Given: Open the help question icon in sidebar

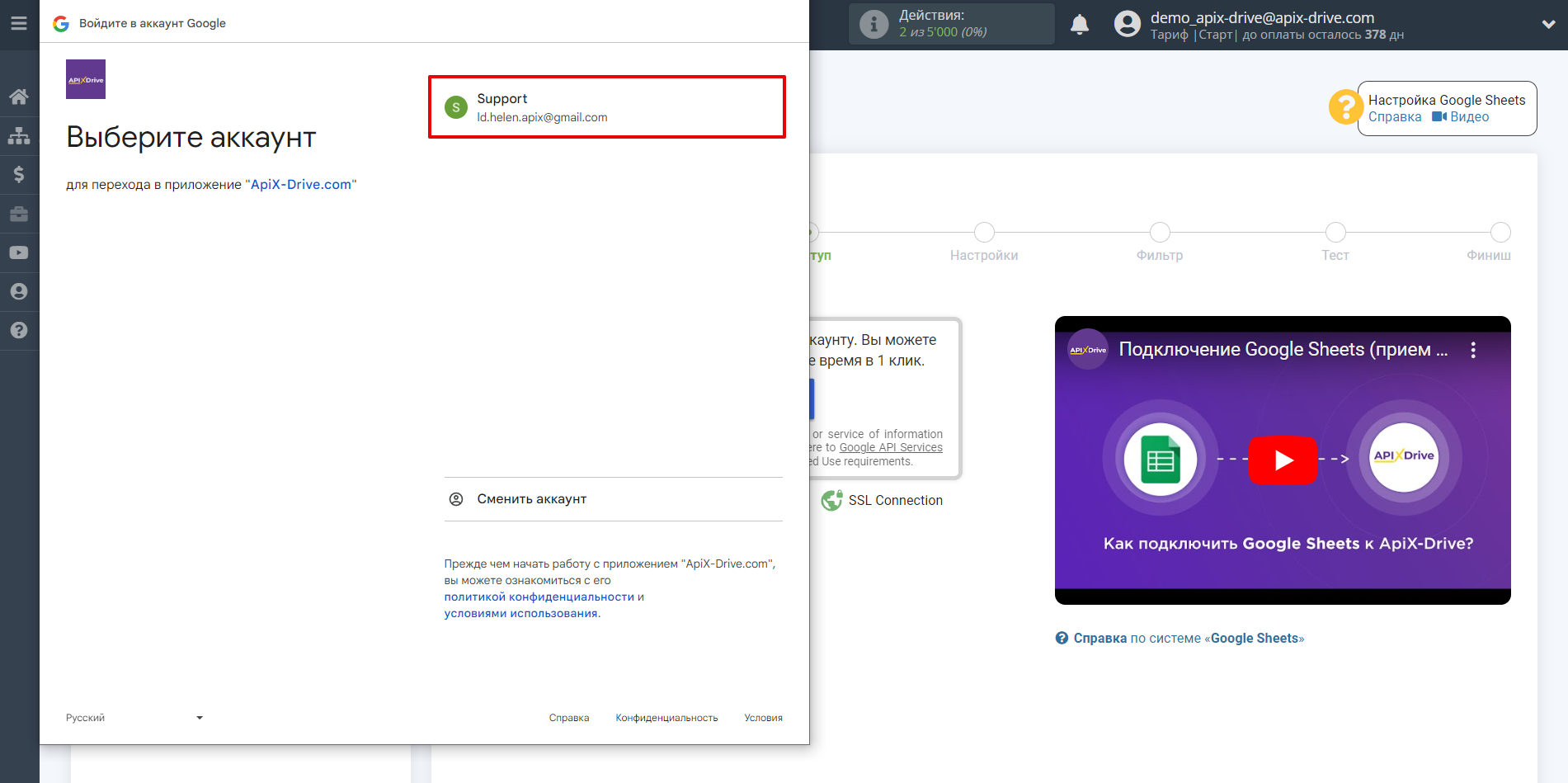Looking at the screenshot, I should point(19,330).
